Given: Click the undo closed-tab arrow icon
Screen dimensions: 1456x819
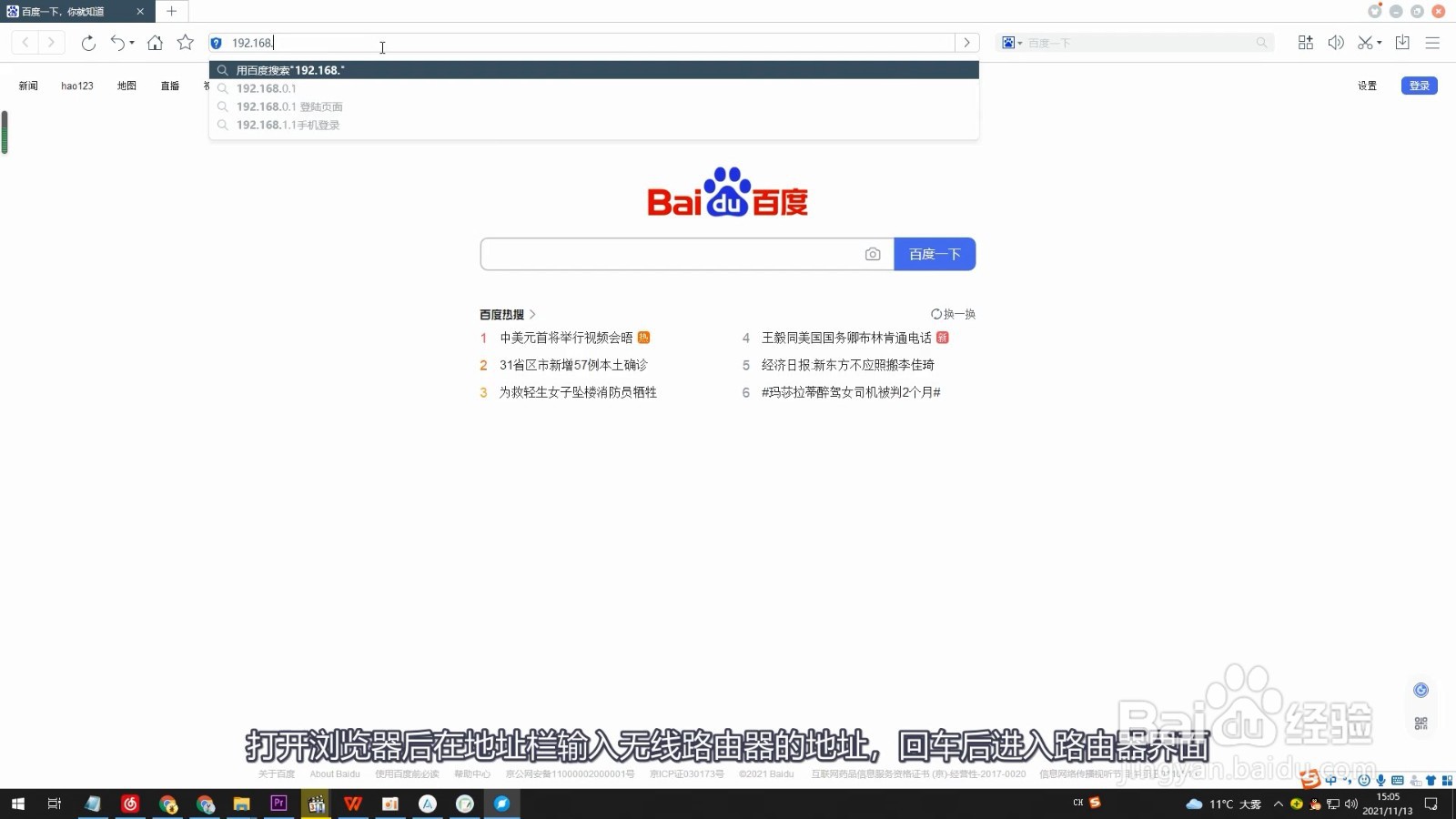Looking at the screenshot, I should 117,43.
